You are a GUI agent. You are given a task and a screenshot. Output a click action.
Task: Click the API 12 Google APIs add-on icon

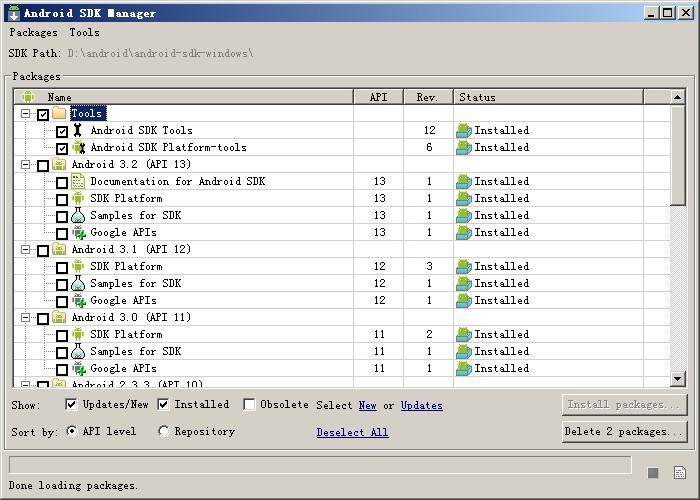(x=79, y=300)
